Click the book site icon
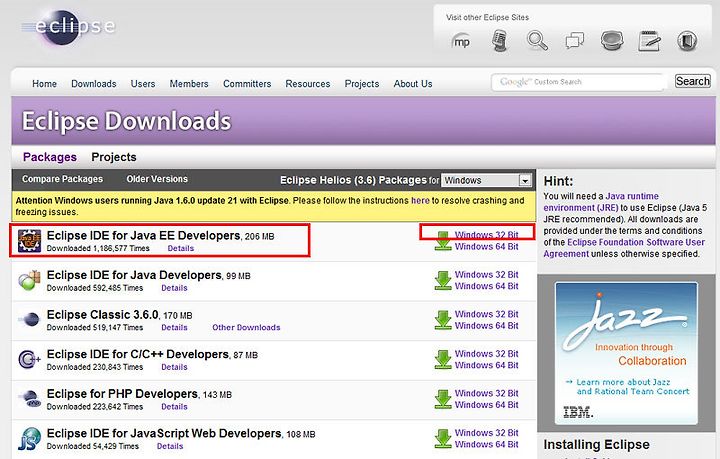This screenshot has height=459, width=720. [687, 41]
